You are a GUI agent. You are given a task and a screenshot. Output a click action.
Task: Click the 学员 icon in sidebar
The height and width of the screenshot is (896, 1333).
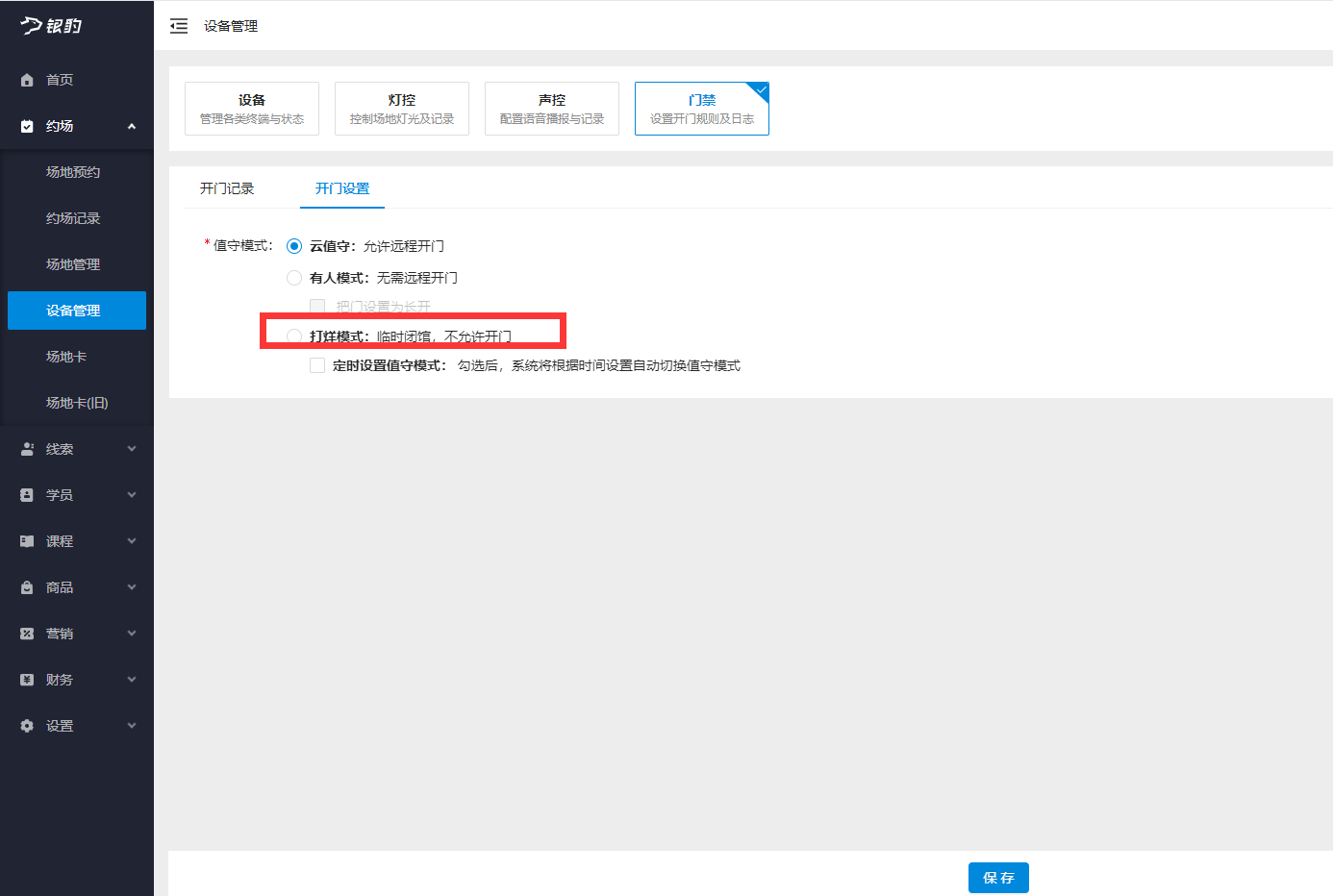[x=27, y=495]
